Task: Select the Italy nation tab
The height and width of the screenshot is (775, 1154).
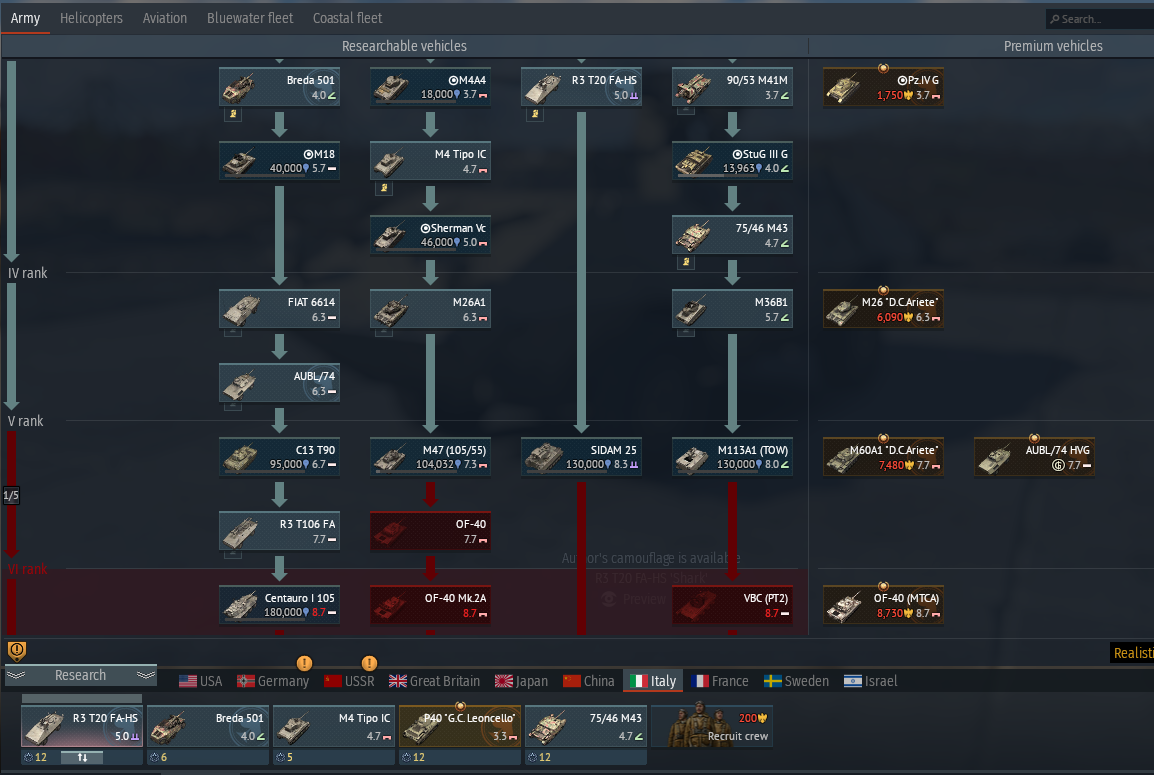Action: click(x=654, y=681)
